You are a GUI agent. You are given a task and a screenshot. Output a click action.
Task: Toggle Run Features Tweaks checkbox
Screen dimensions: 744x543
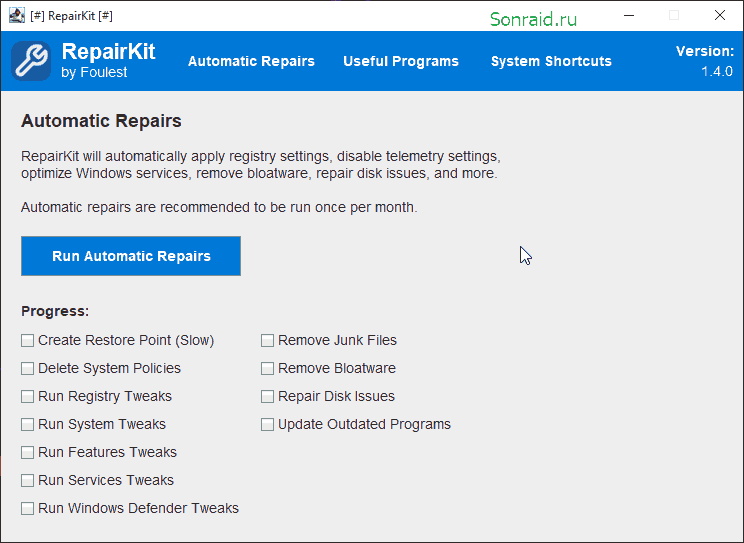[x=28, y=452]
